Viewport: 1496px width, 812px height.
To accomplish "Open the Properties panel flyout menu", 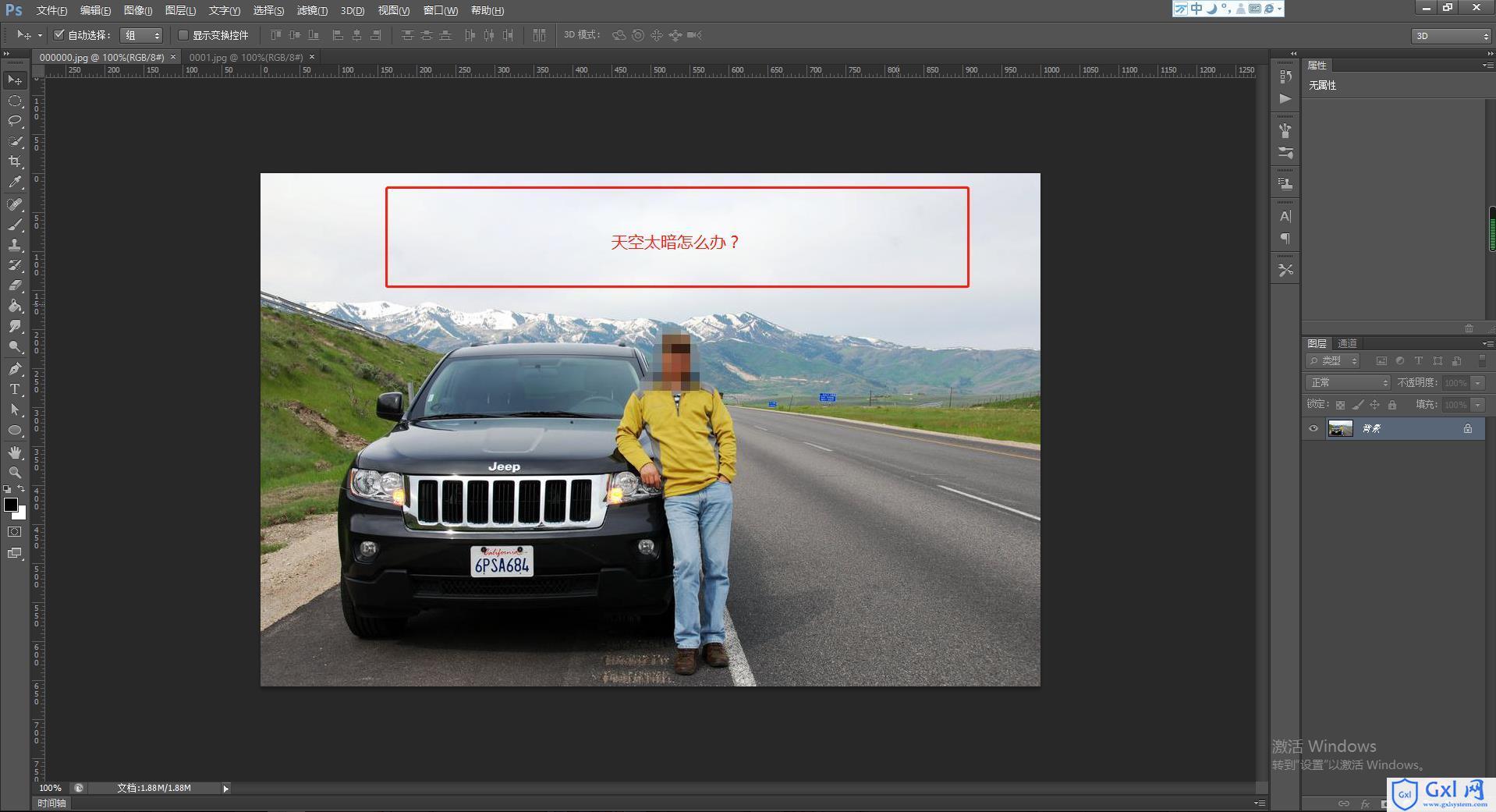I will click(1487, 66).
